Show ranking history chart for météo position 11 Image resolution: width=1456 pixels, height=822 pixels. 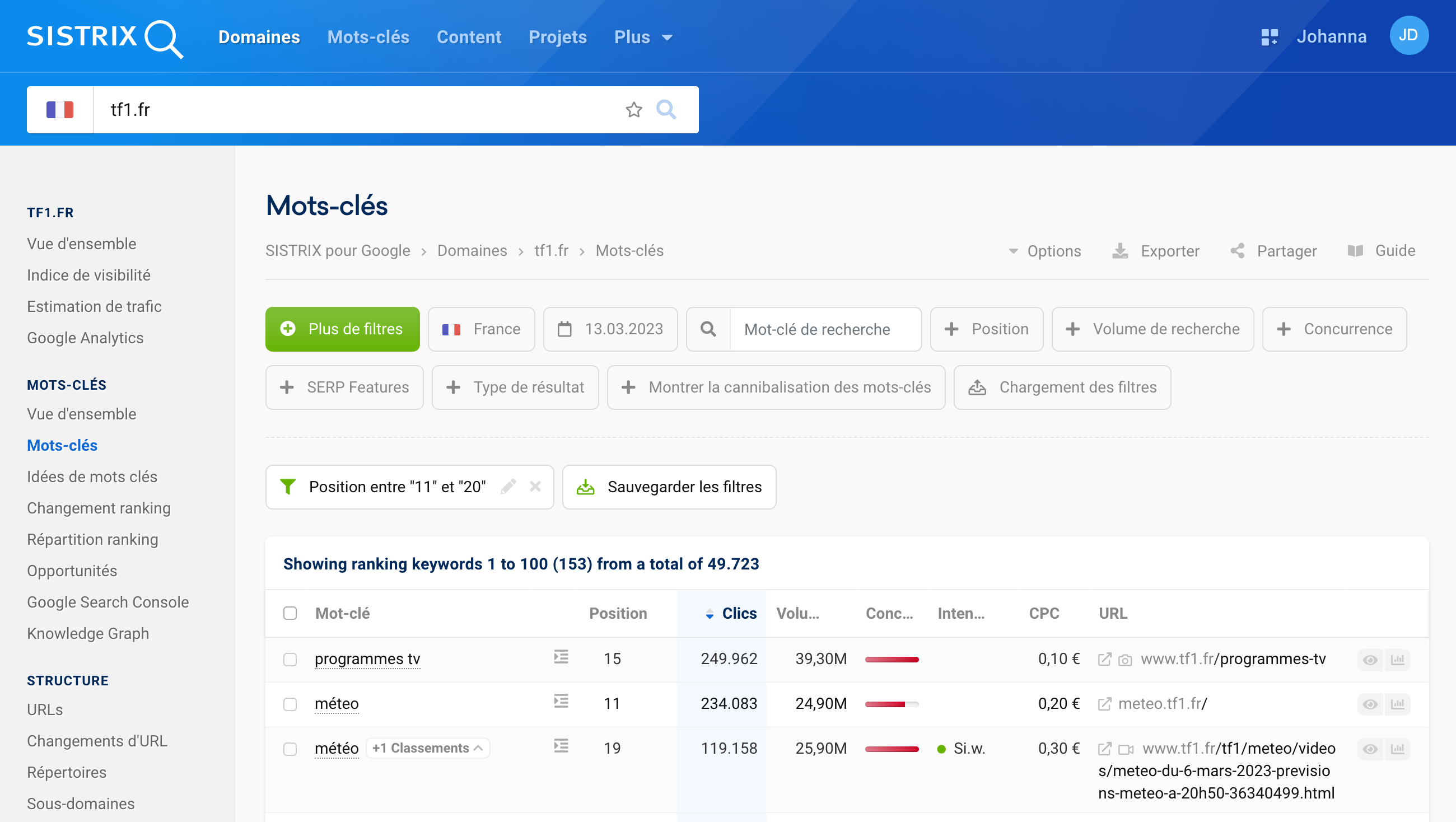pyautogui.click(x=1397, y=704)
